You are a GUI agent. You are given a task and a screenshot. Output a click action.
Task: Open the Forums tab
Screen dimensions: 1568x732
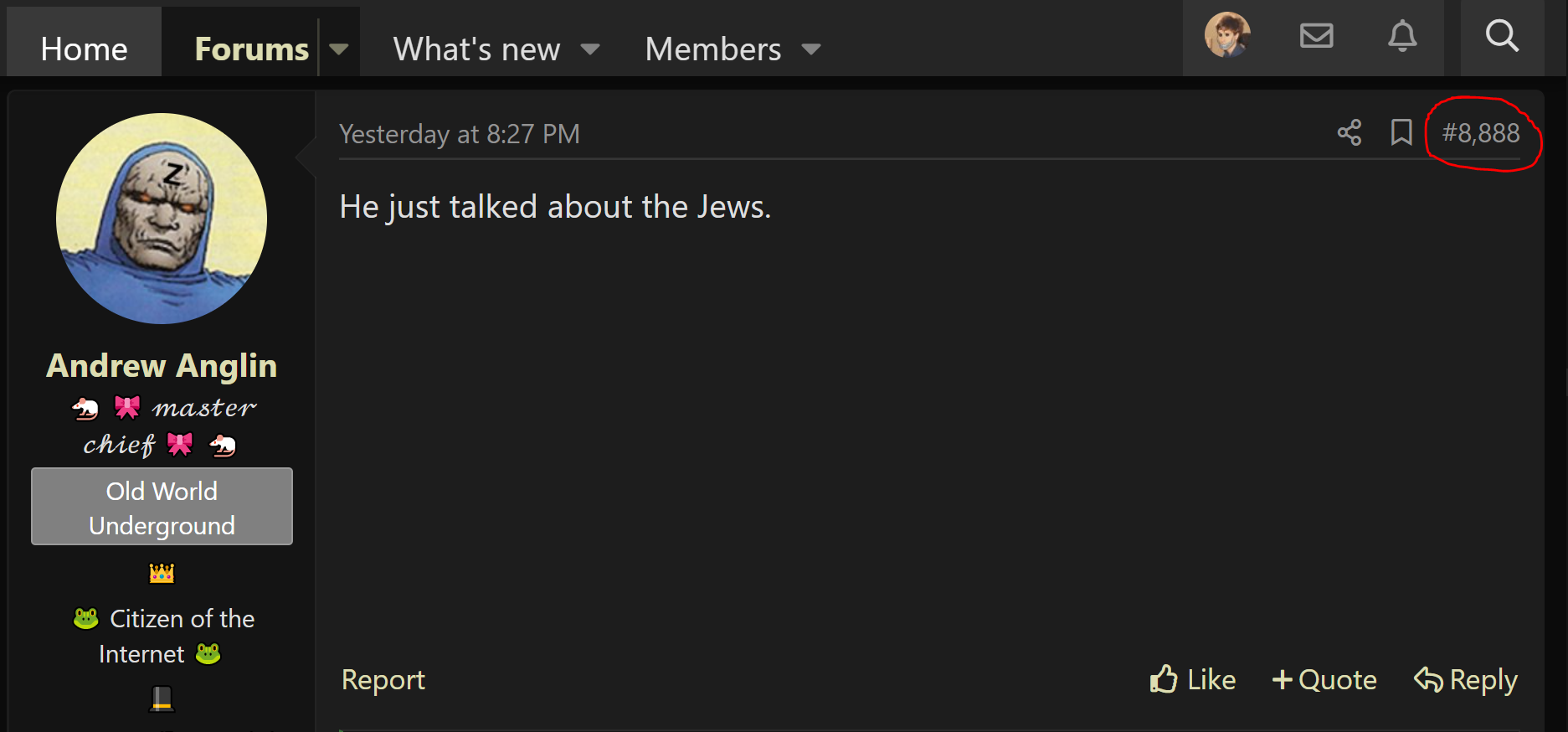tap(251, 49)
